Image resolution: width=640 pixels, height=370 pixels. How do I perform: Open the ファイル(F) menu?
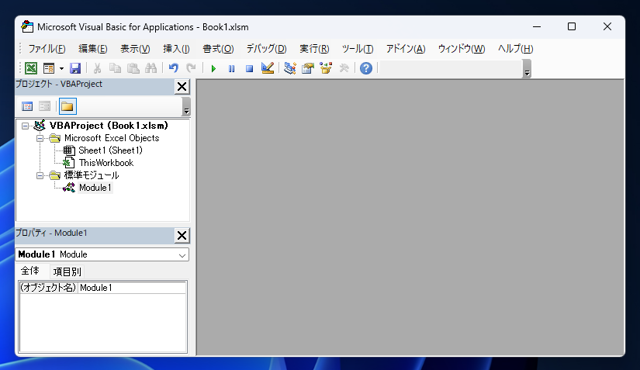(x=47, y=49)
